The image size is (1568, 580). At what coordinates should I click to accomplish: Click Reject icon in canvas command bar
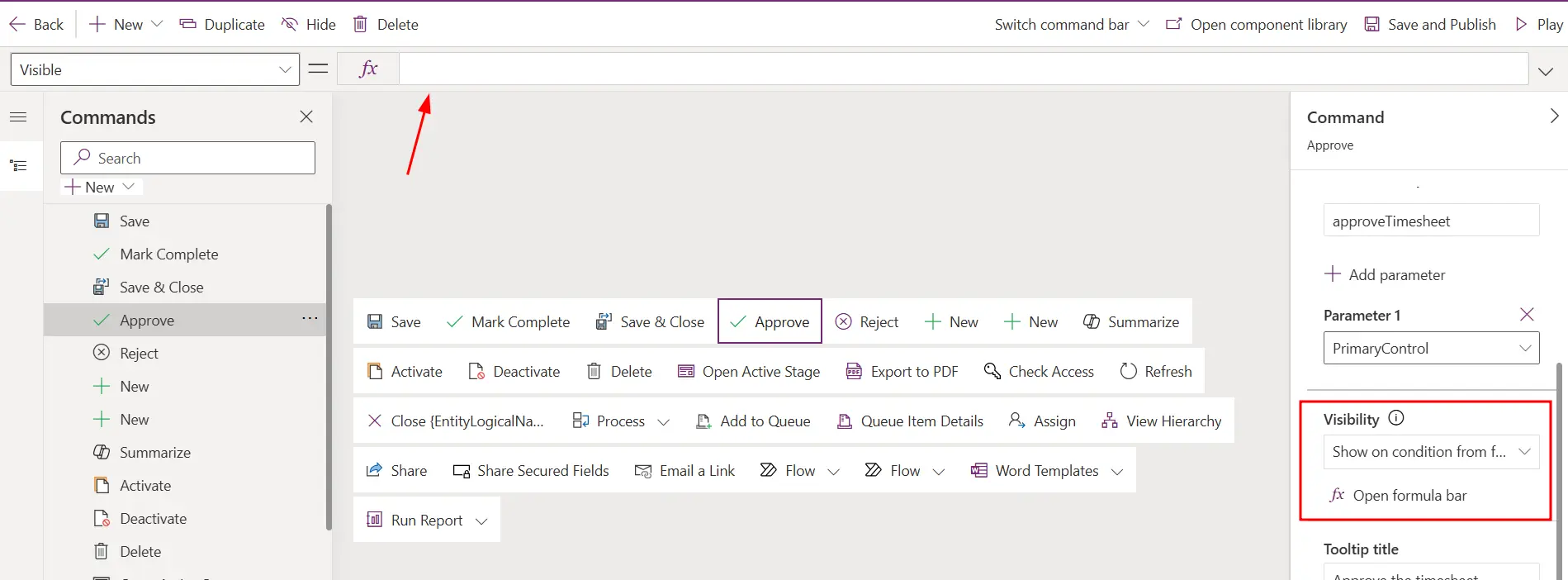coord(843,321)
